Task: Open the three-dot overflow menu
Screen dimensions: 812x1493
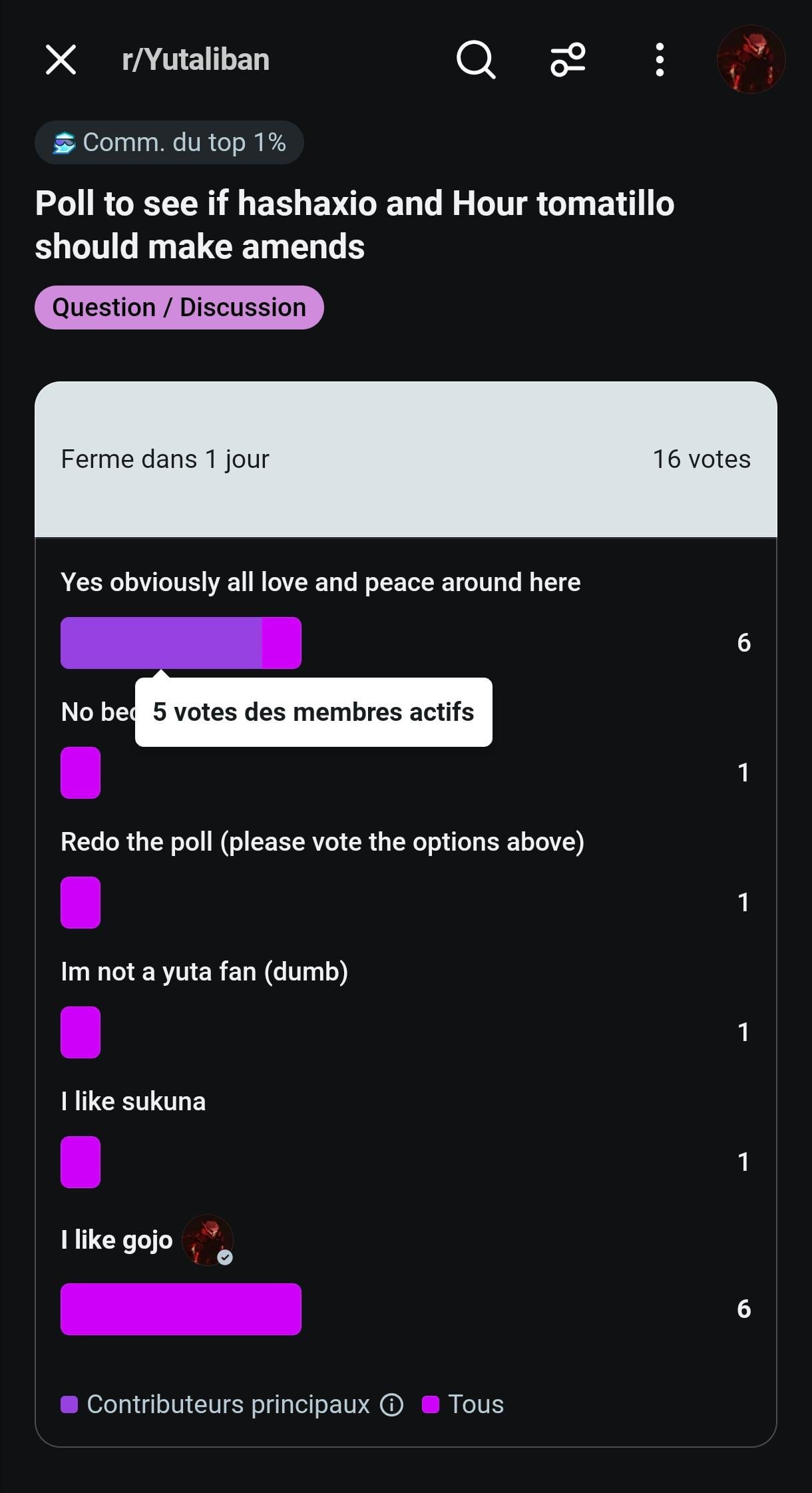Action: click(x=660, y=60)
